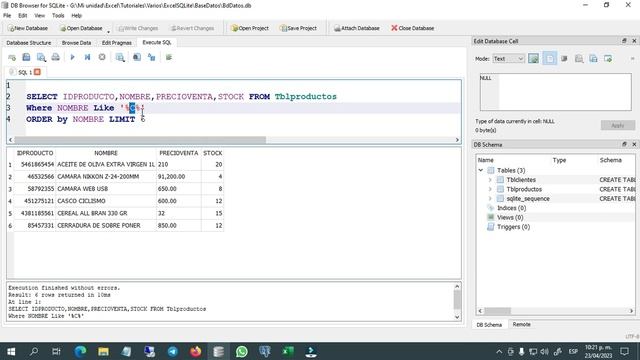640x360 pixels.
Task: Click the Windows Start button
Action: pos(11,351)
